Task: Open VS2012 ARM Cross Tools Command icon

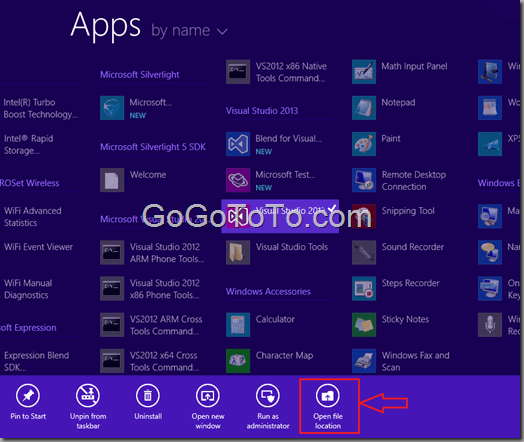Action: (112, 325)
